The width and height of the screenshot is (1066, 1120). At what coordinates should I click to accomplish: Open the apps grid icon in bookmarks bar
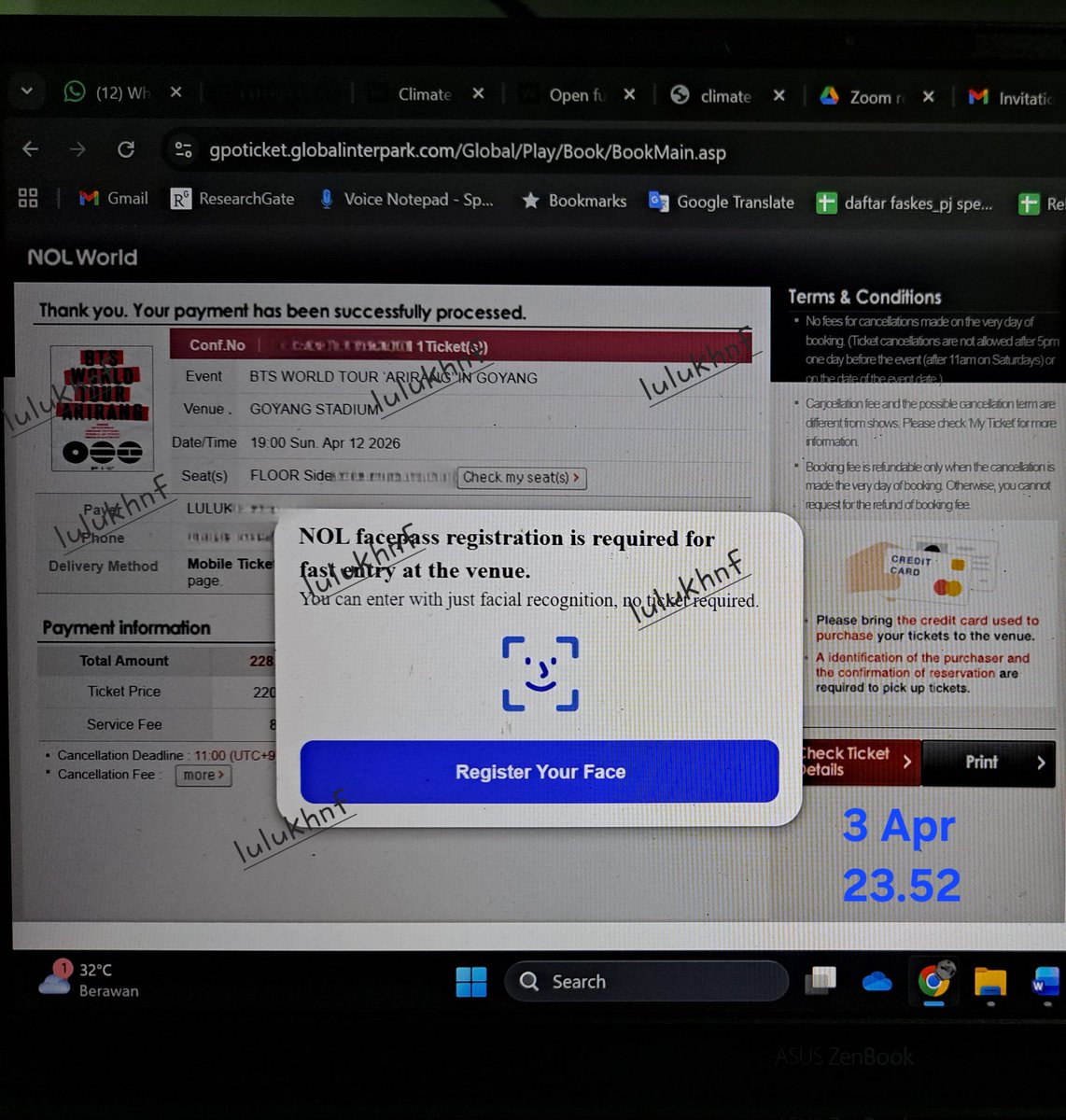[x=28, y=197]
